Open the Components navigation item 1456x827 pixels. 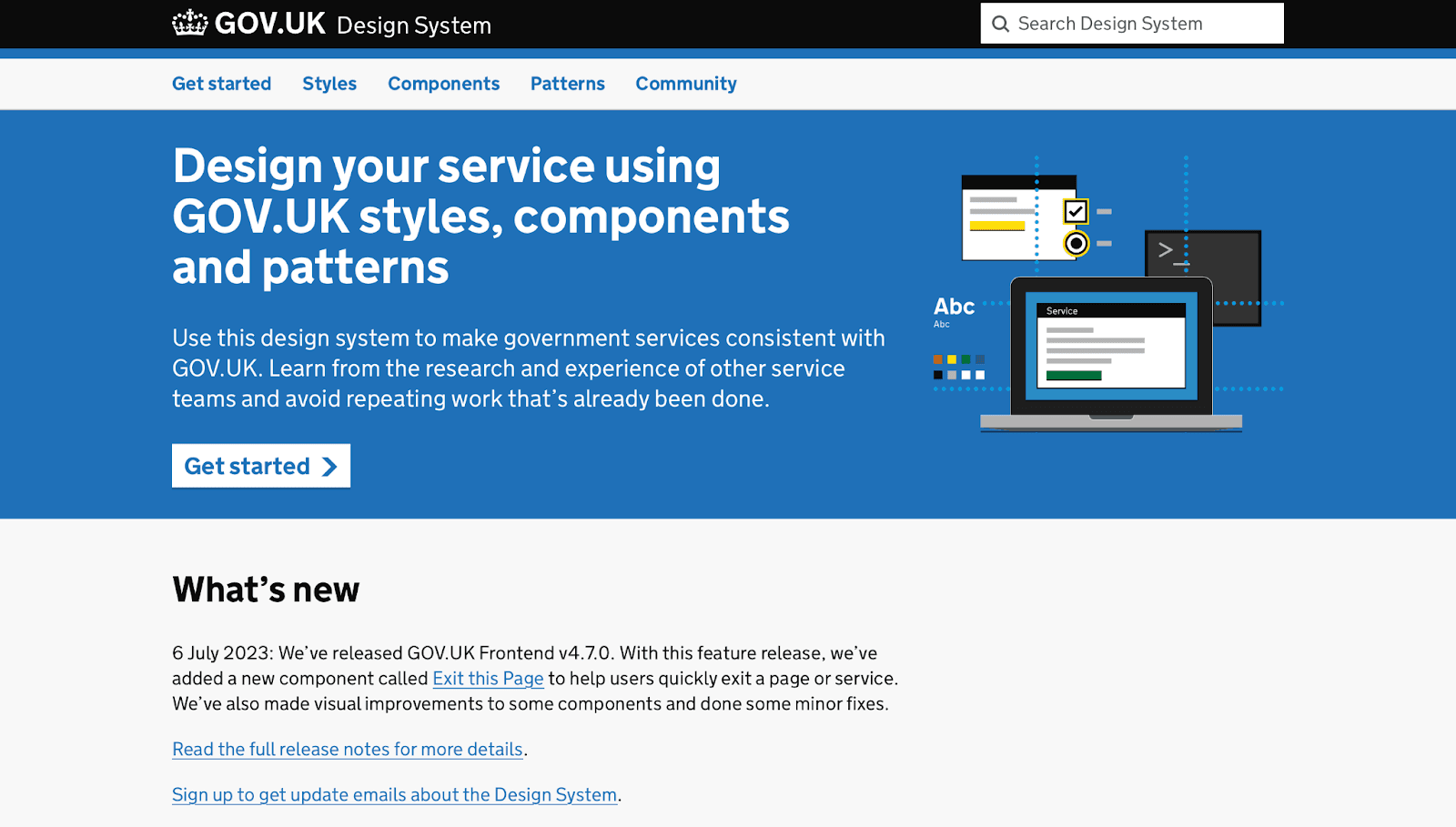(x=444, y=84)
